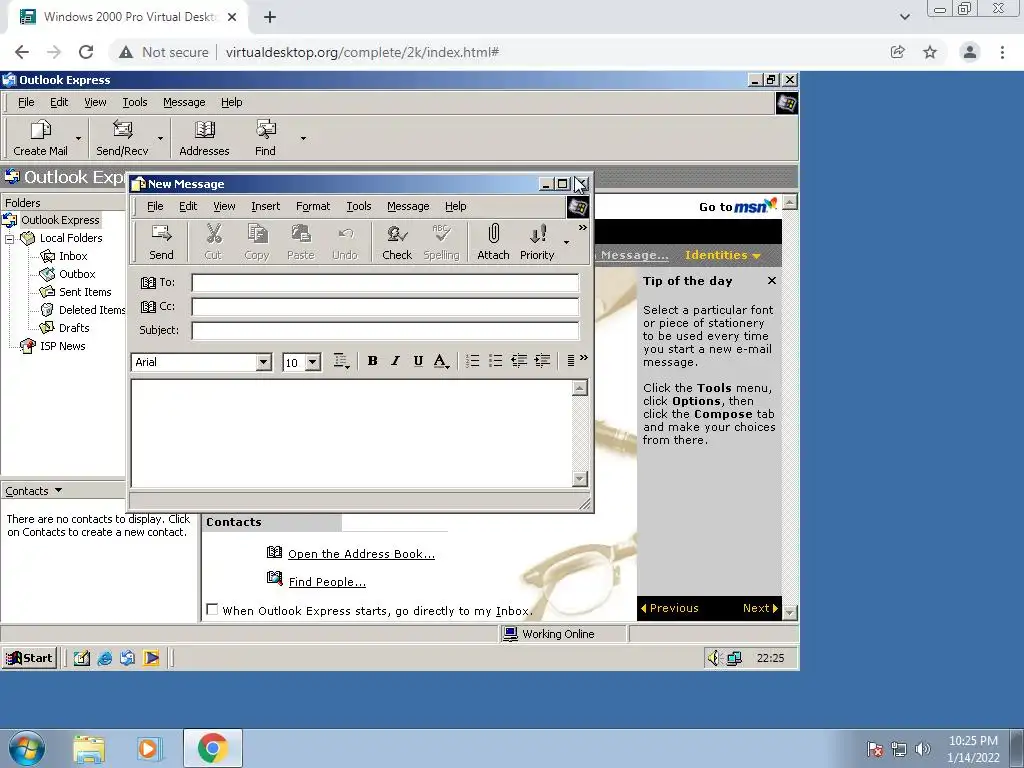1024x768 pixels.
Task: Open Tools menu in Outlook Express
Action: [x=135, y=103]
